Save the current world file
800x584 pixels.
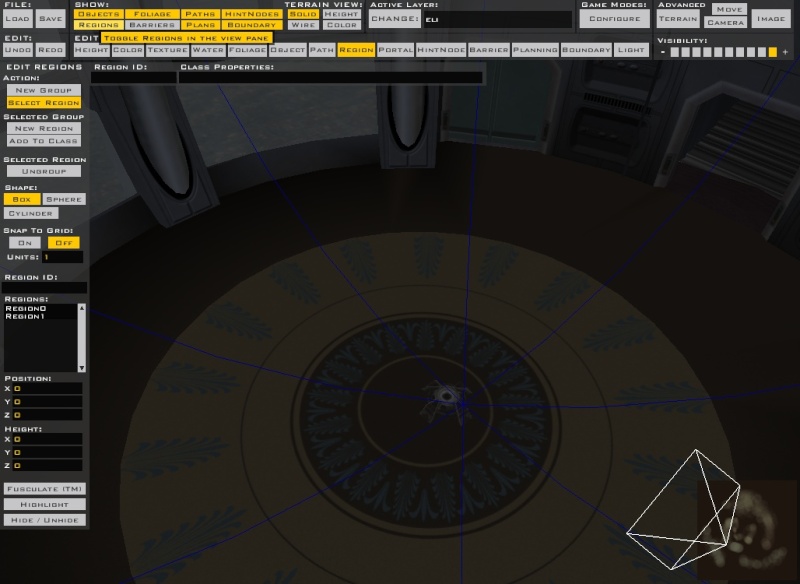[51, 19]
